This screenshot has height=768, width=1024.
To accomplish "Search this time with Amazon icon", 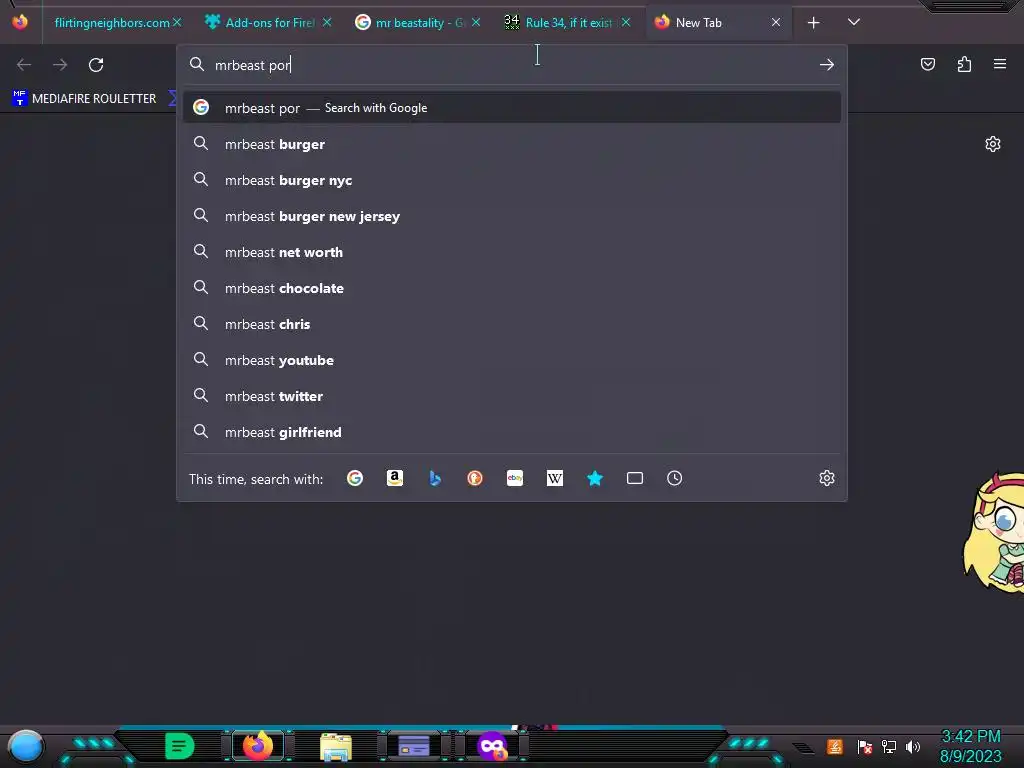I will click(x=394, y=478).
